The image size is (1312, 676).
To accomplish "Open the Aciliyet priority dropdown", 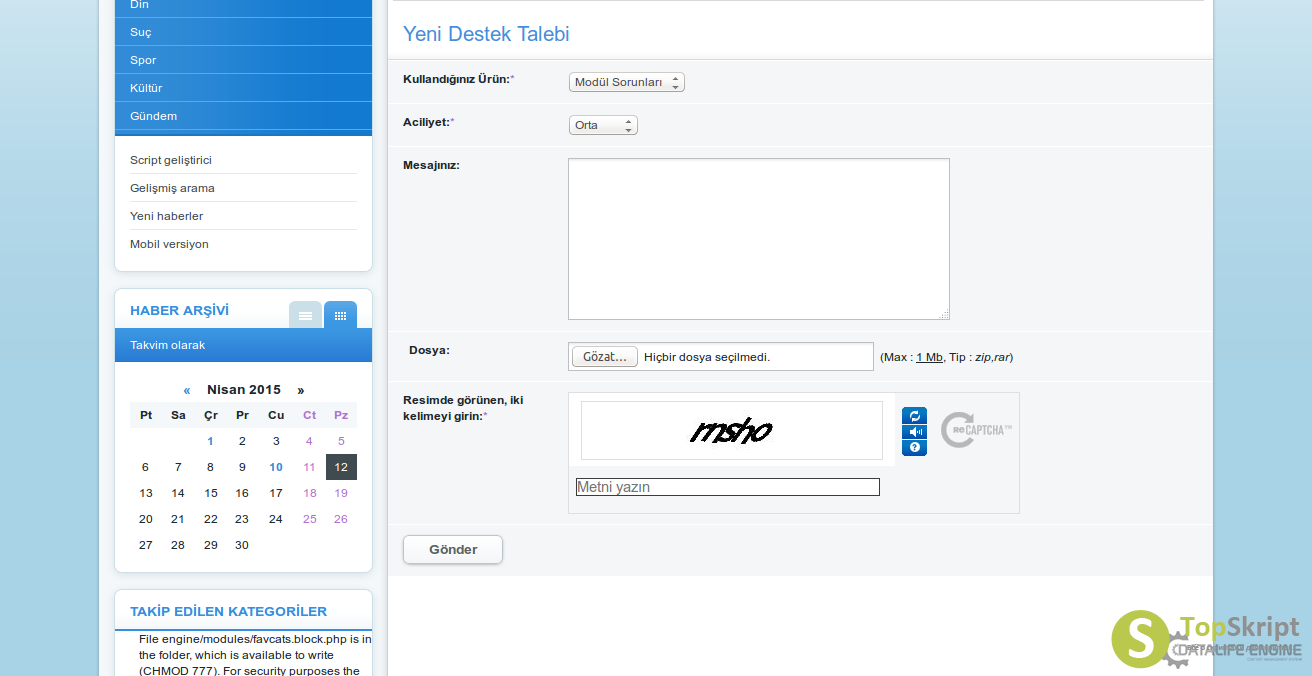I will [x=602, y=125].
